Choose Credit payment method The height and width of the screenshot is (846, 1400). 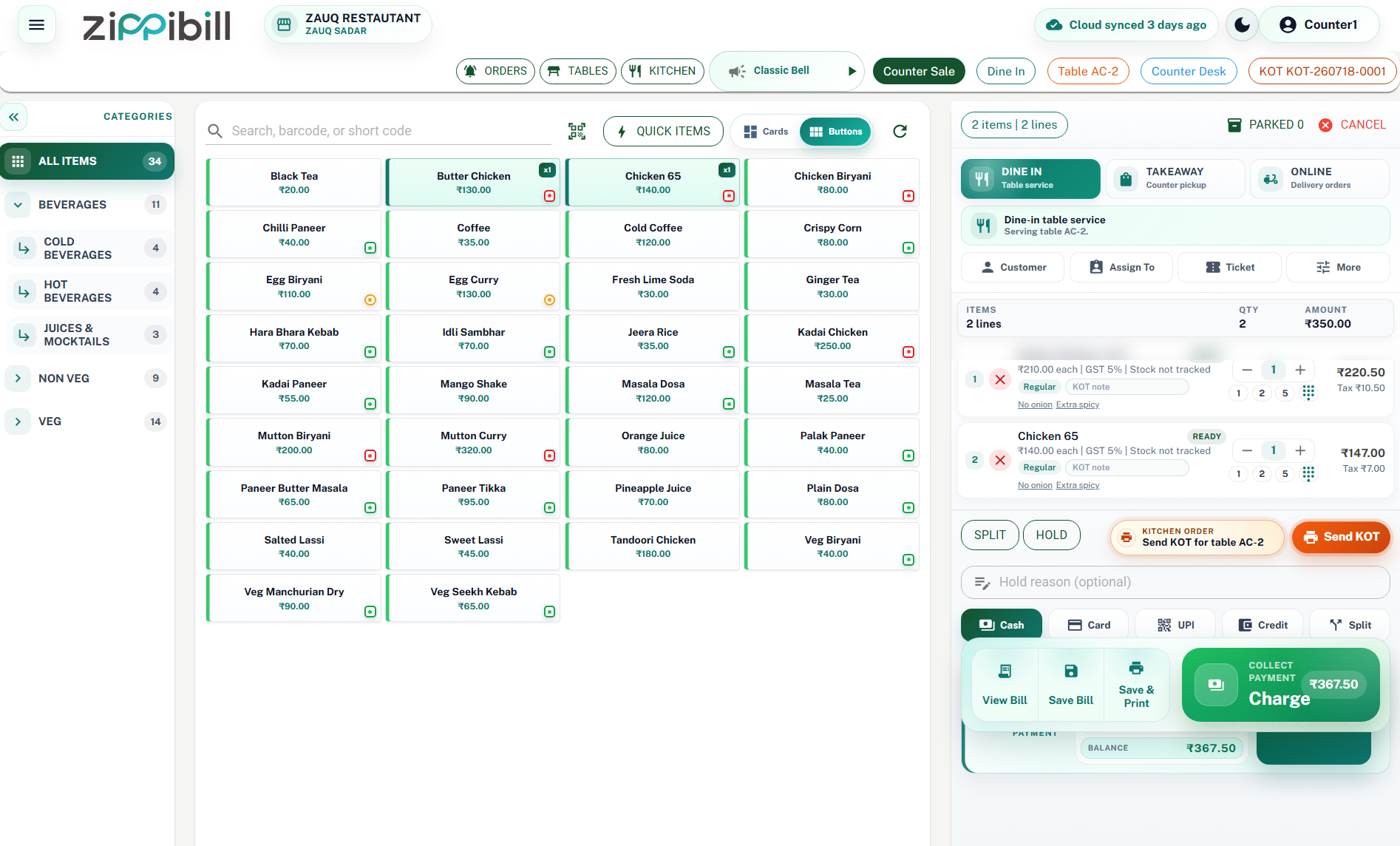(1263, 625)
